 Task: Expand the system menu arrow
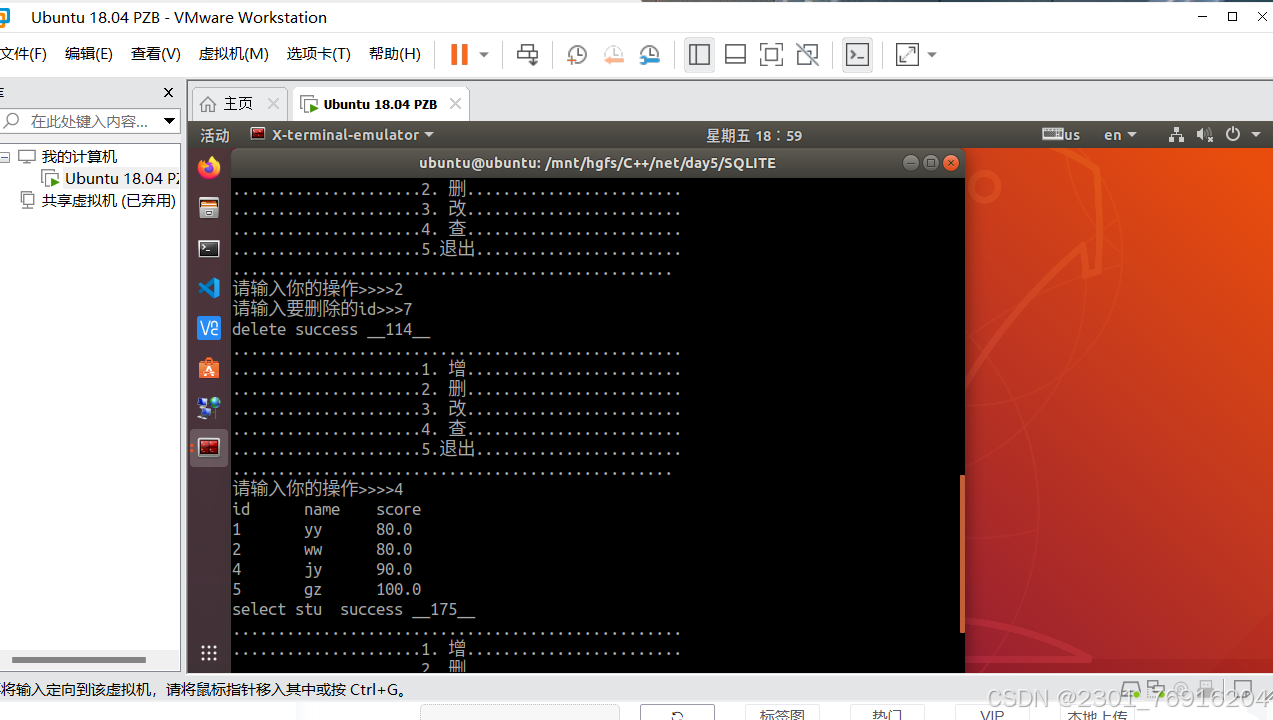pos(1254,135)
